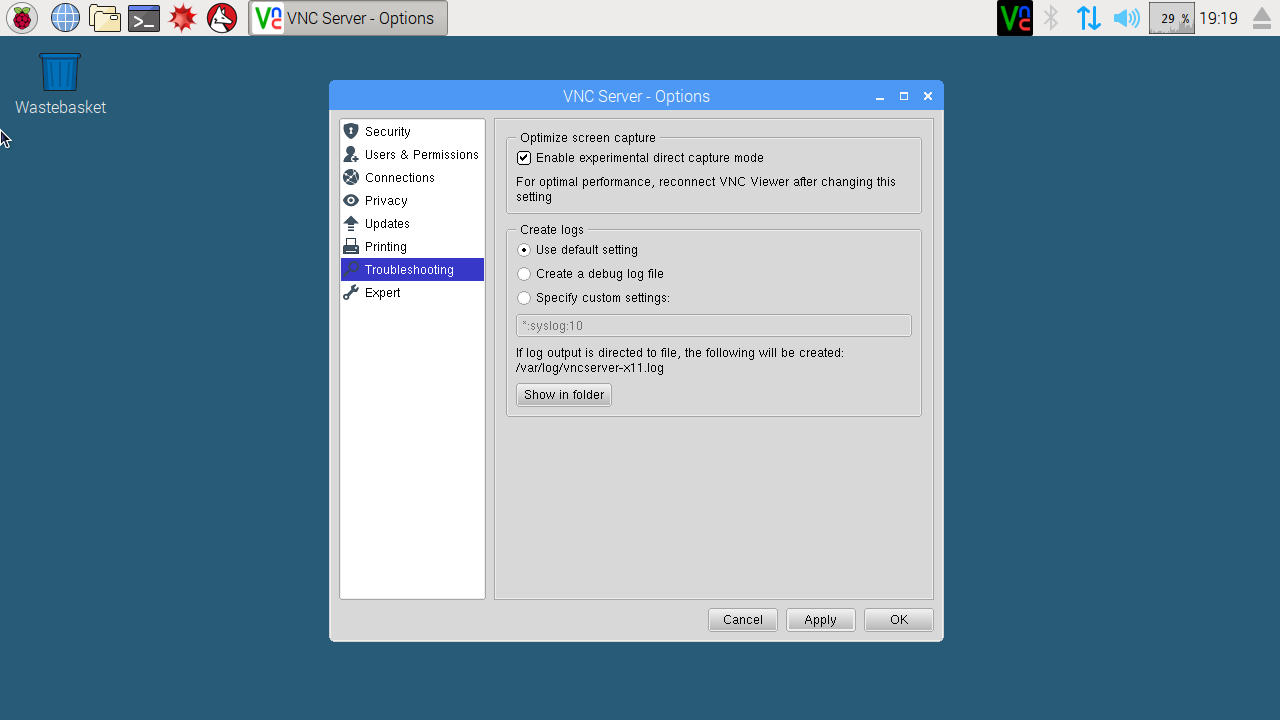Minimize the VNC Server Options window
Viewport: 1280px width, 720px height.
[880, 97]
